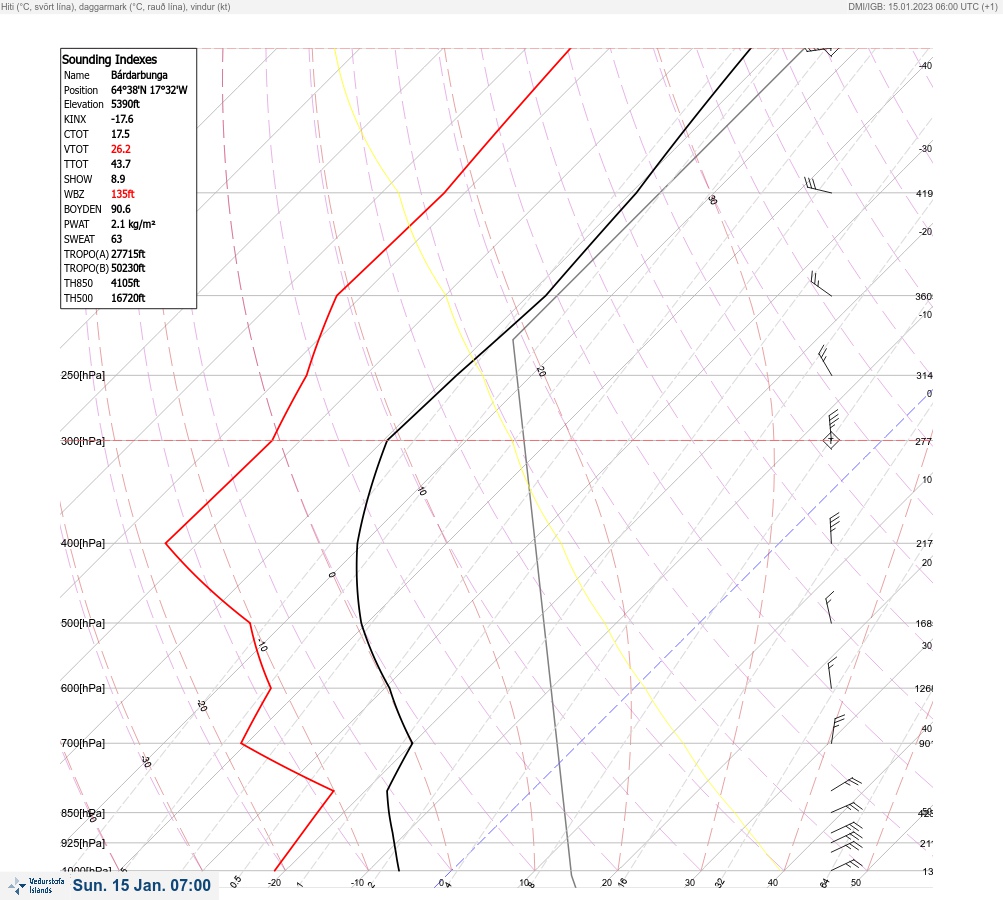Select the station name 'Bárdarbunga'

(139, 75)
